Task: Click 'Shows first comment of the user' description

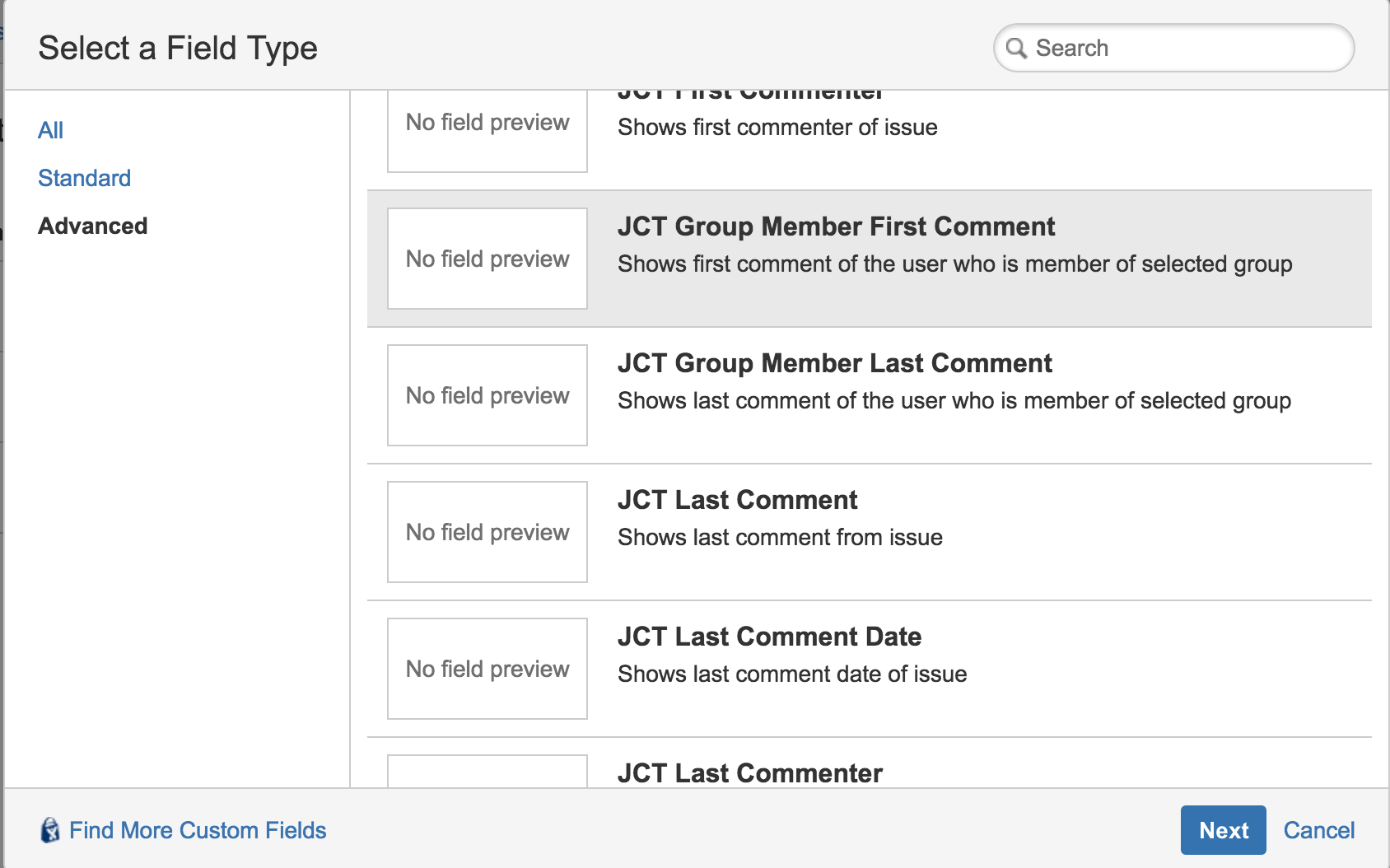Action: click(x=955, y=264)
